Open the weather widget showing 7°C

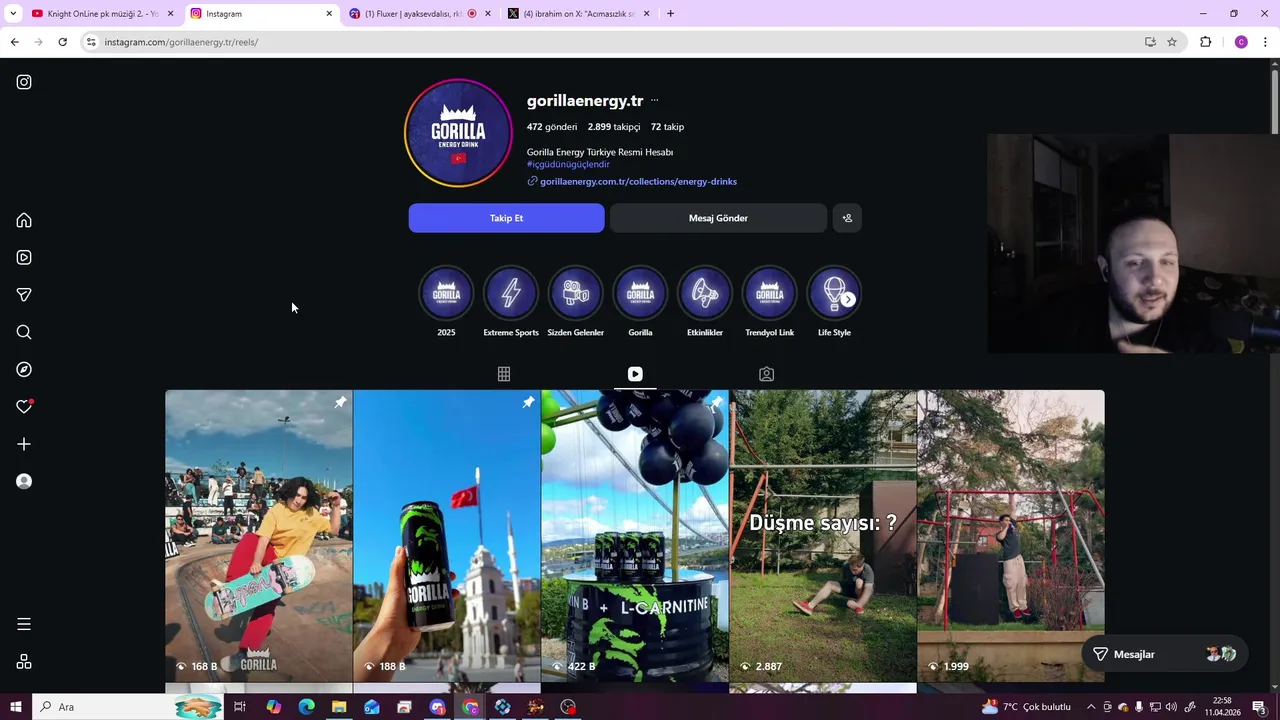click(x=1026, y=707)
